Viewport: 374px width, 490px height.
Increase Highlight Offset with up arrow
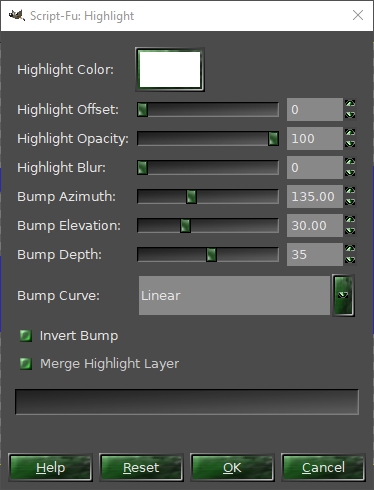click(350, 104)
